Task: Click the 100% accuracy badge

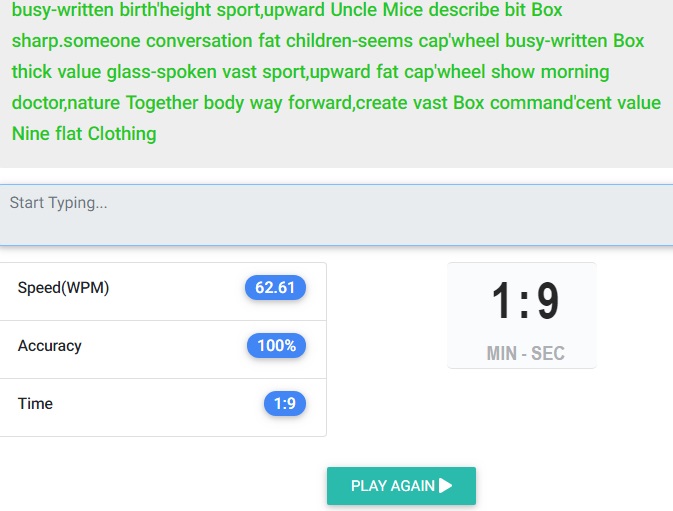Action: tap(276, 346)
